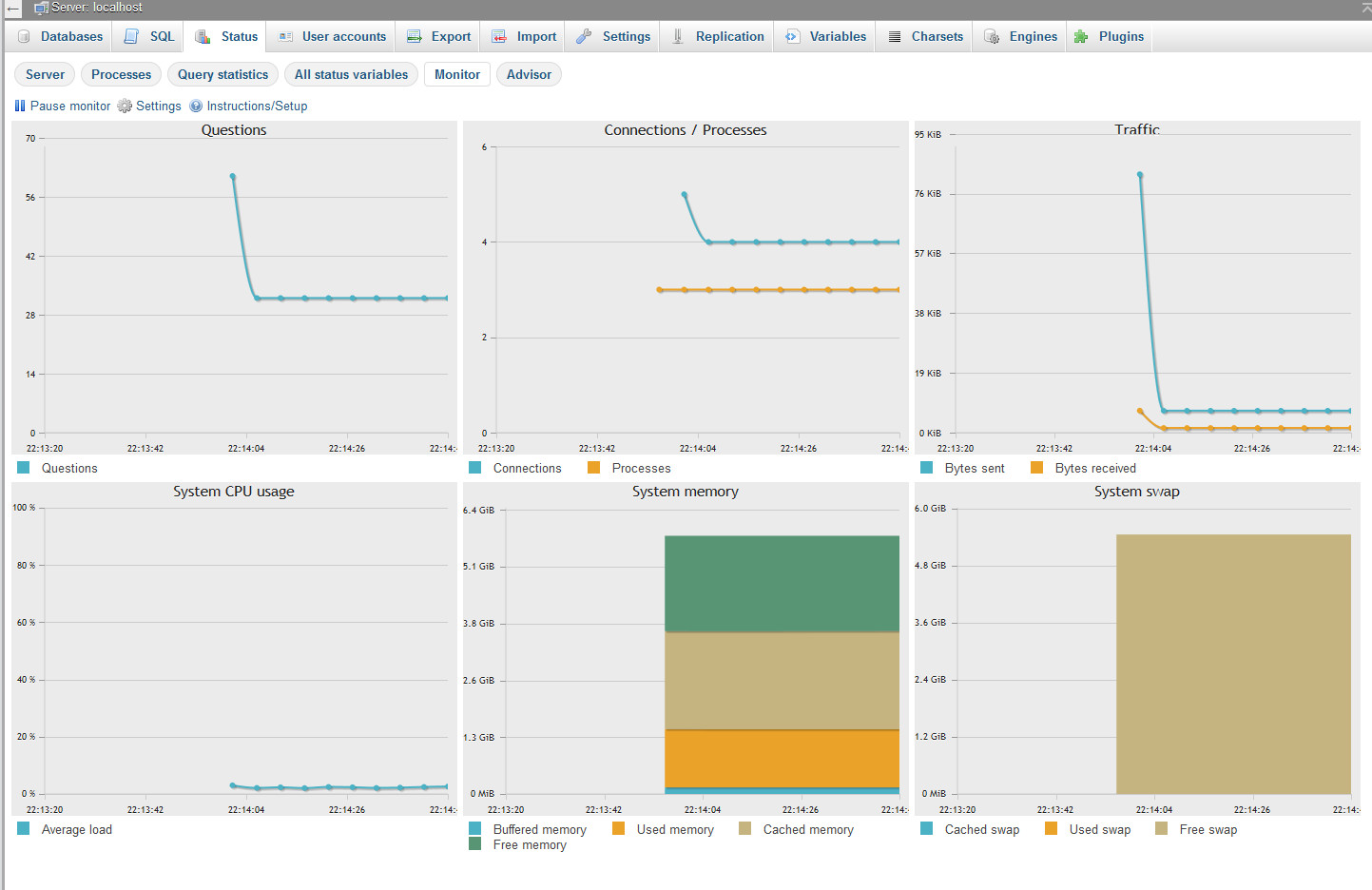
Task: Click the green free memory area in System memory chart
Action: tap(782, 583)
